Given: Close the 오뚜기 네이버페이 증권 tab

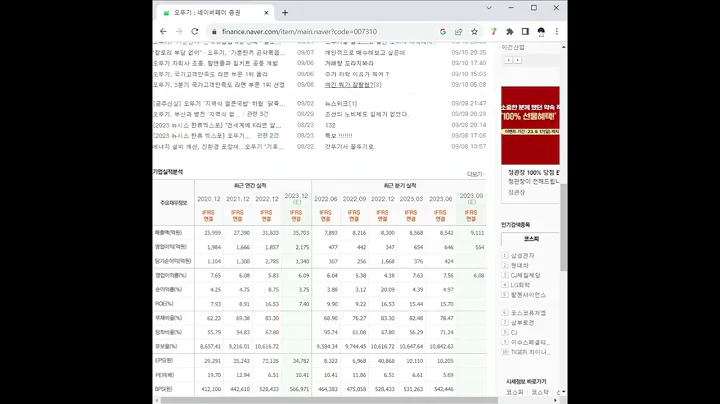Looking at the screenshot, I should (266, 13).
